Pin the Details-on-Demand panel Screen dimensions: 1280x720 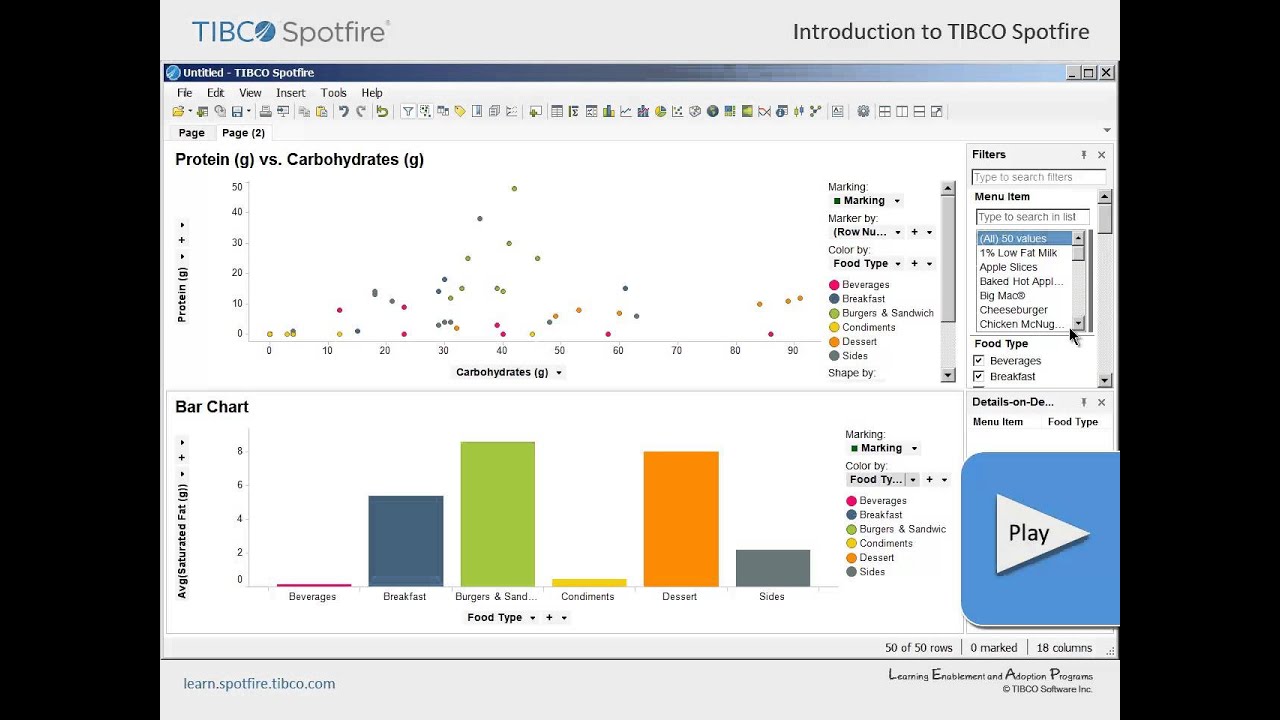[1083, 402]
